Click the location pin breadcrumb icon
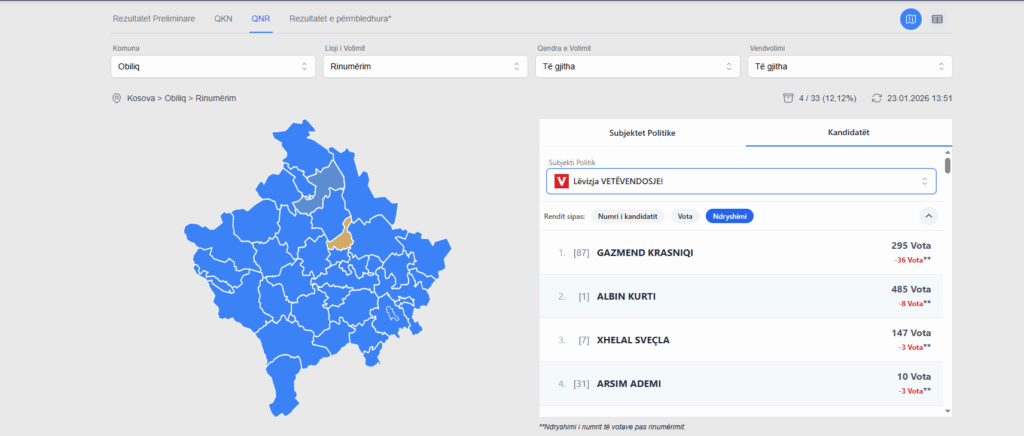This screenshot has width=1024, height=436. pyautogui.click(x=117, y=98)
